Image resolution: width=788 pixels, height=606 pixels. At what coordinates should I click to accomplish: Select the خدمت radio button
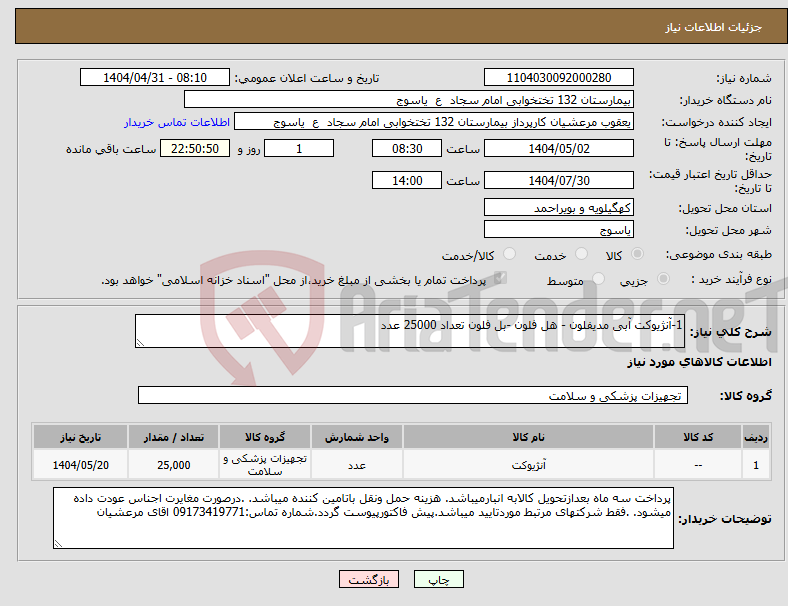point(581,254)
